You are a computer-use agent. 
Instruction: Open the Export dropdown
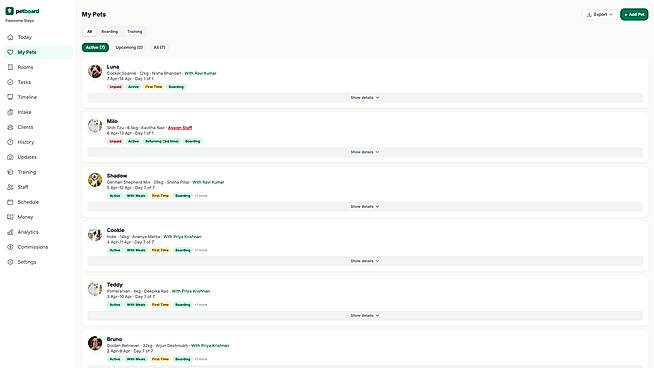[x=600, y=15]
